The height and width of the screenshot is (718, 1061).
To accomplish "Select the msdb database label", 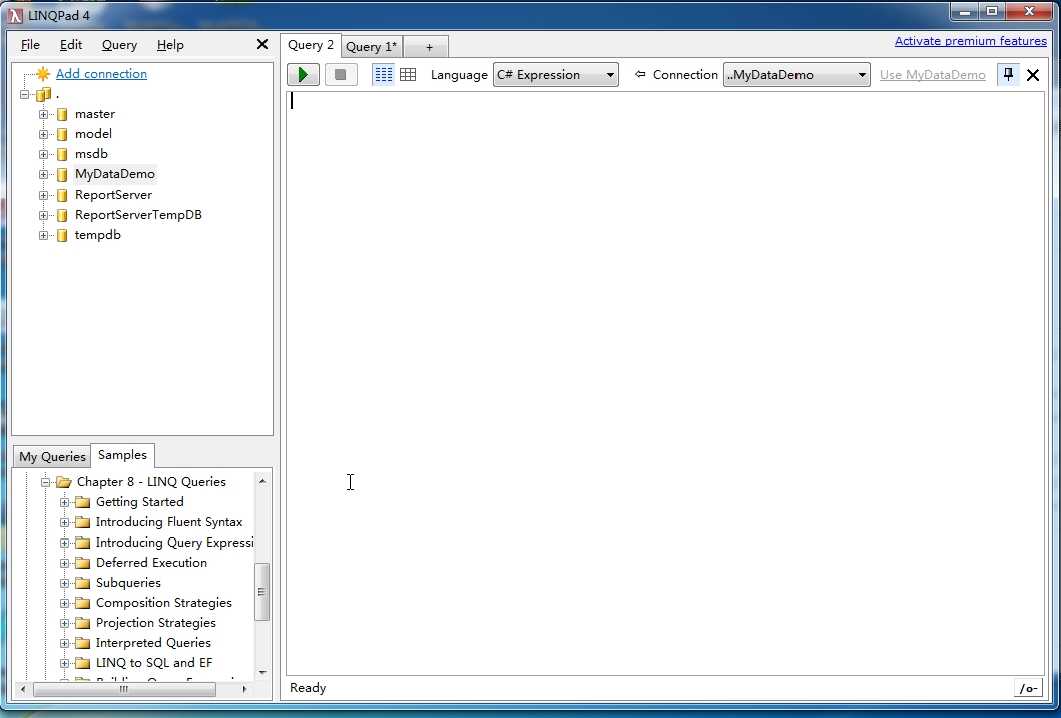I will pos(91,154).
